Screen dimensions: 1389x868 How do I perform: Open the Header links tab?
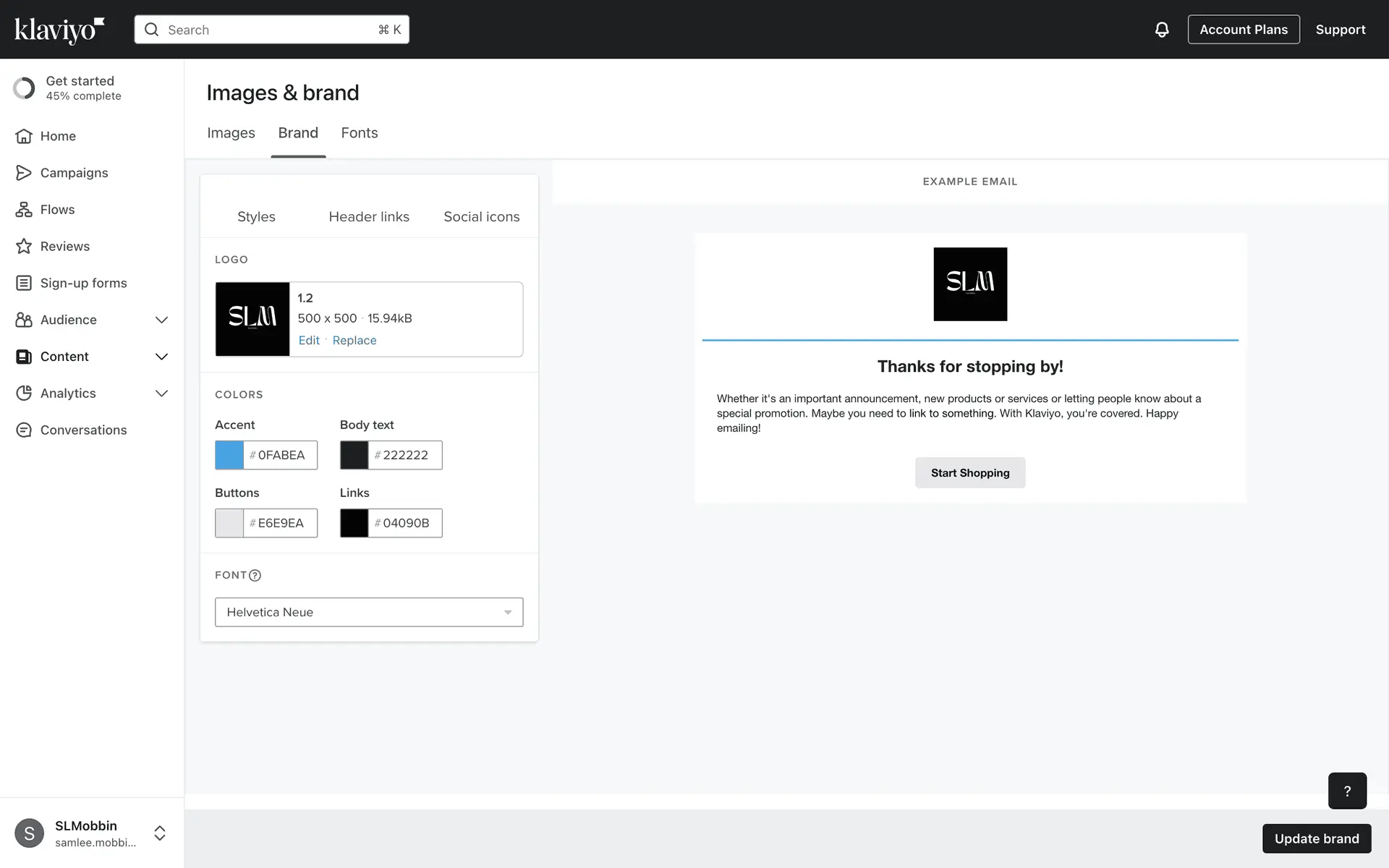[x=368, y=217]
